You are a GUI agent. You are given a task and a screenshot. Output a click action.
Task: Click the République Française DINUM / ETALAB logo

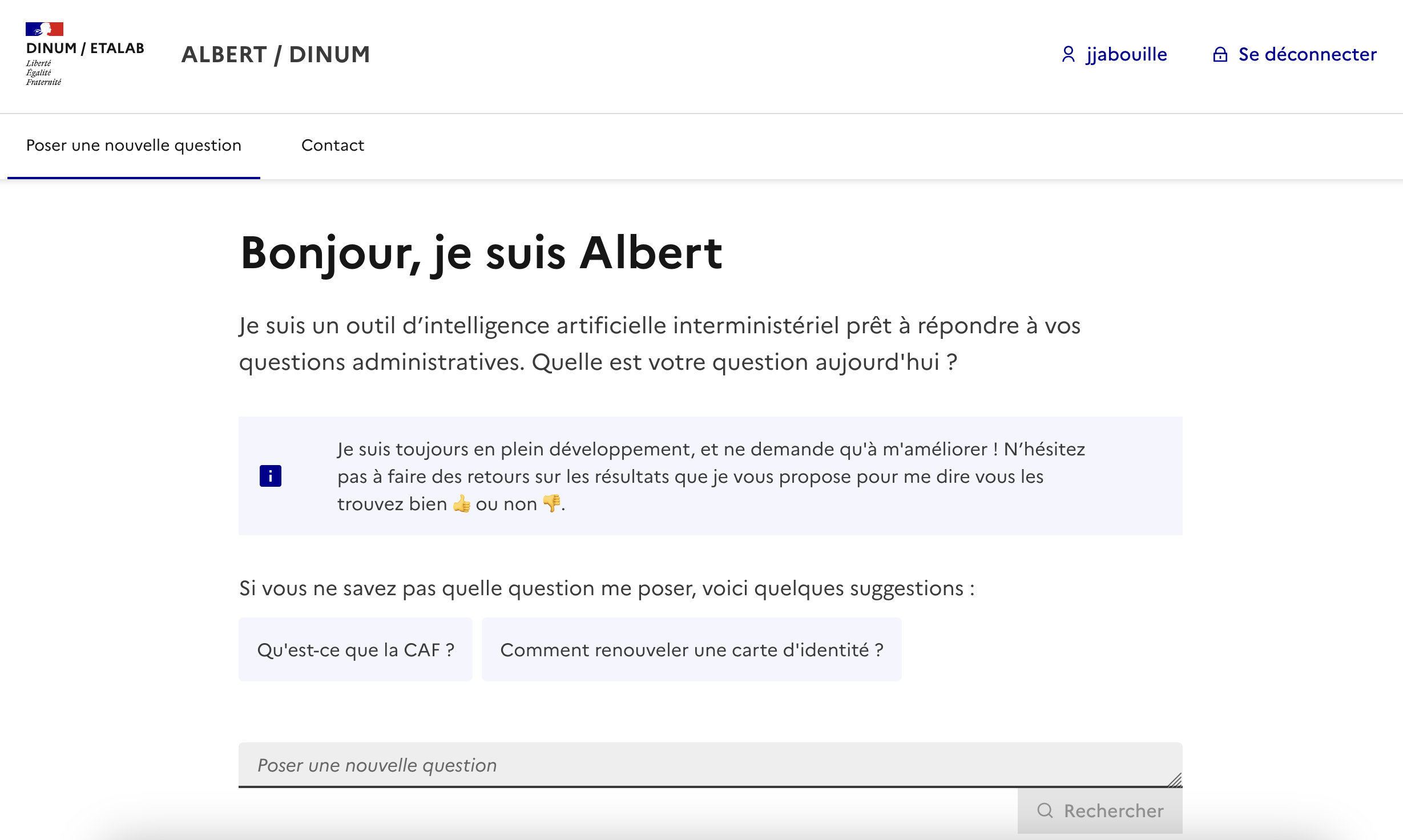(x=84, y=54)
